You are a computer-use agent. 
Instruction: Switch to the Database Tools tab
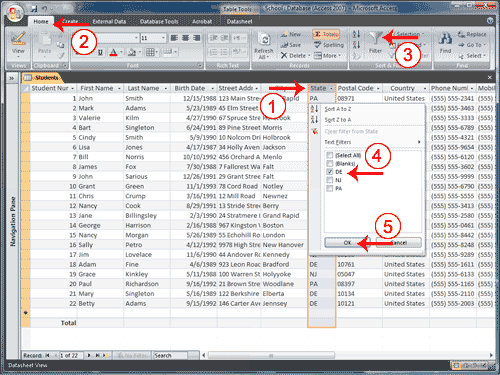(159, 22)
